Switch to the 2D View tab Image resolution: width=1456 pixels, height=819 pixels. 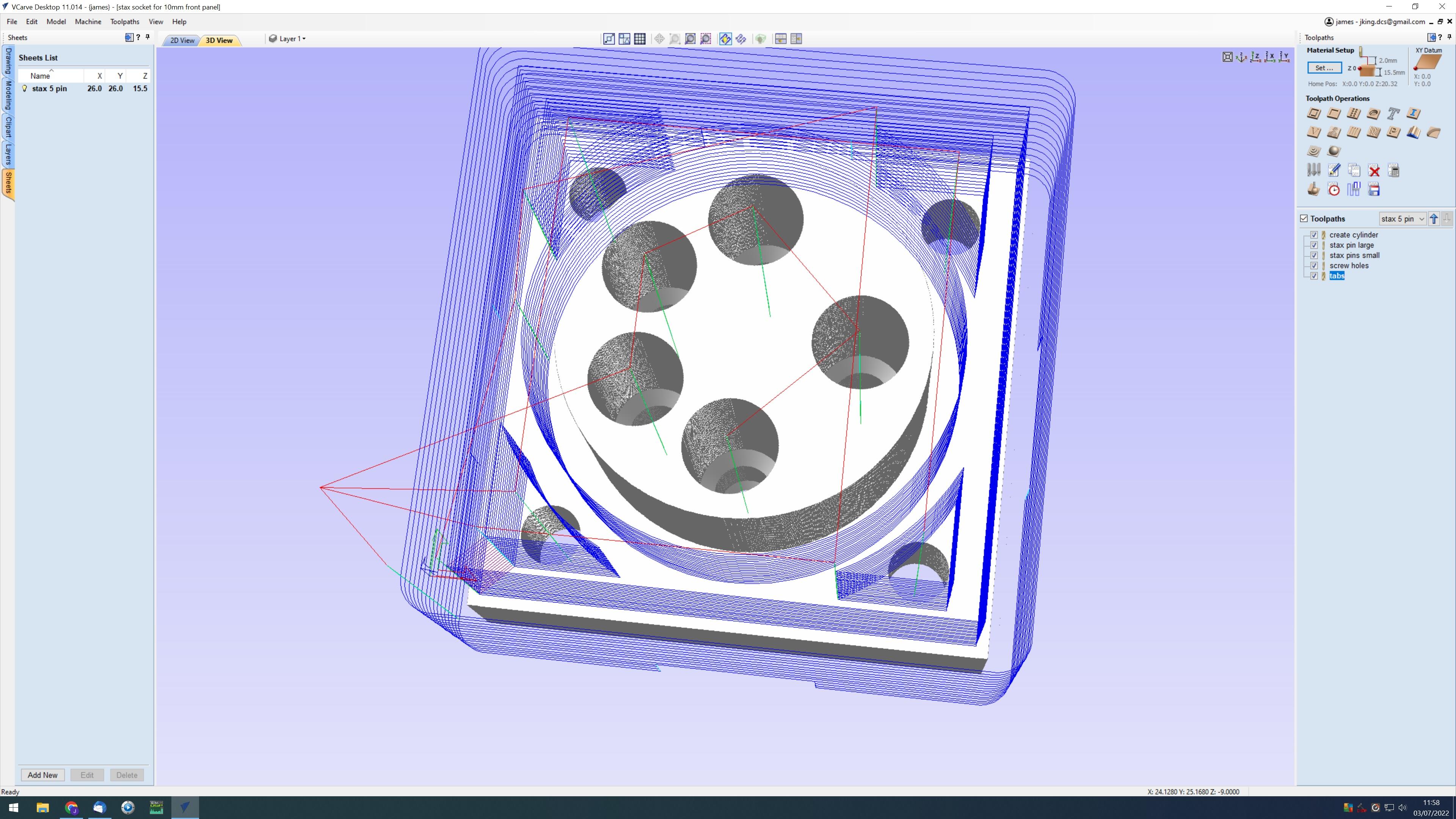(182, 40)
